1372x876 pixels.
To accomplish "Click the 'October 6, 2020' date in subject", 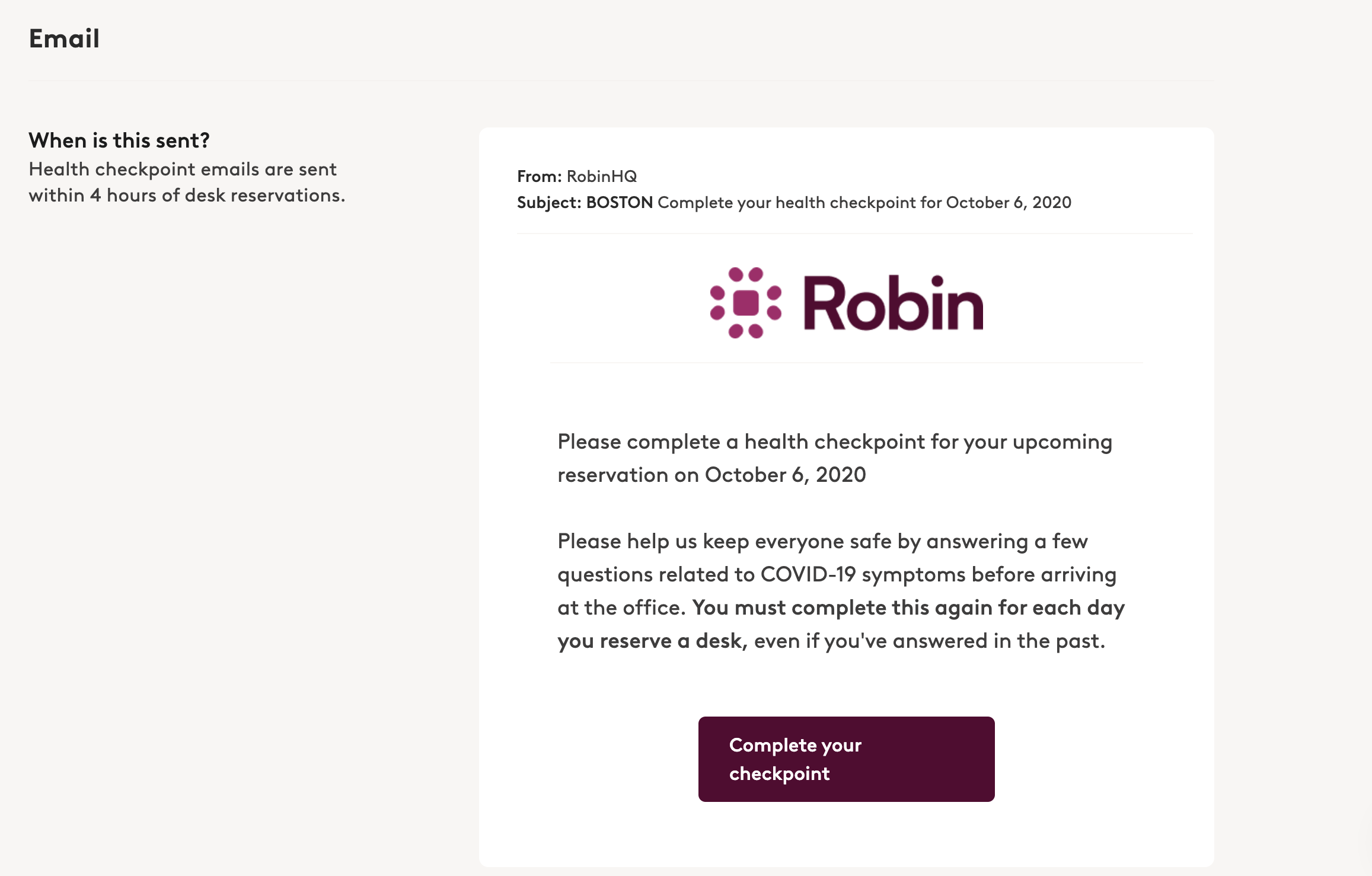I will pyautogui.click(x=1009, y=202).
